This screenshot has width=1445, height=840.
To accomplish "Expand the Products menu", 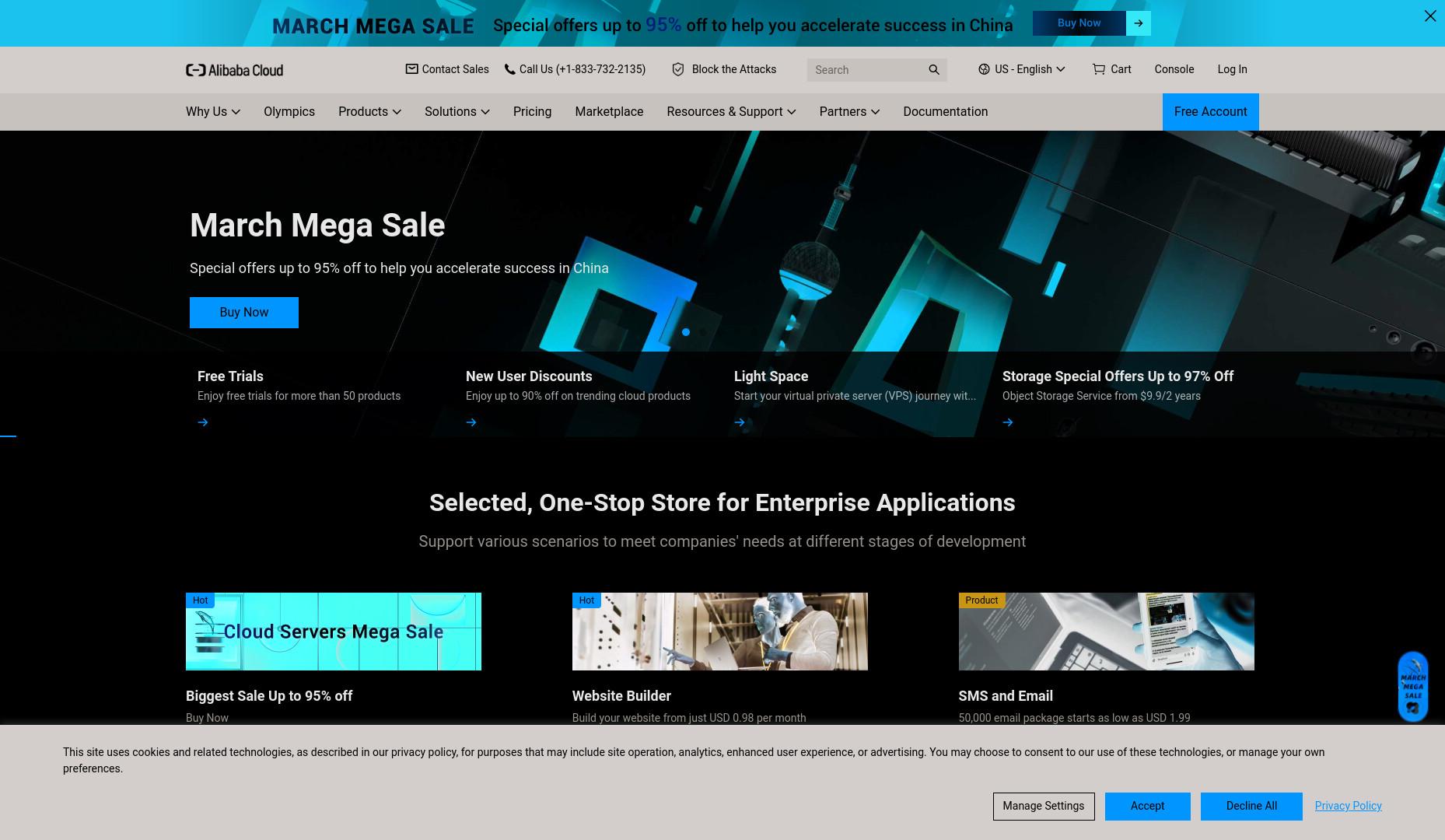I will click(x=369, y=112).
